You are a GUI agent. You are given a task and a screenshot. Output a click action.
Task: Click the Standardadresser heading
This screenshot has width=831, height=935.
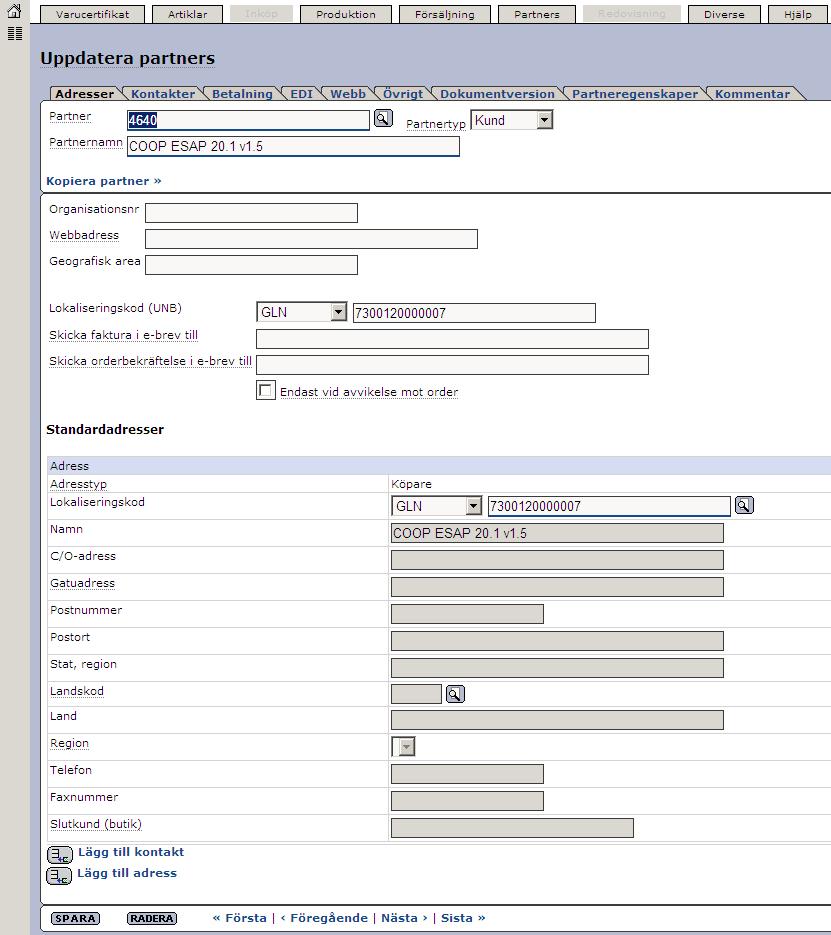pos(105,429)
